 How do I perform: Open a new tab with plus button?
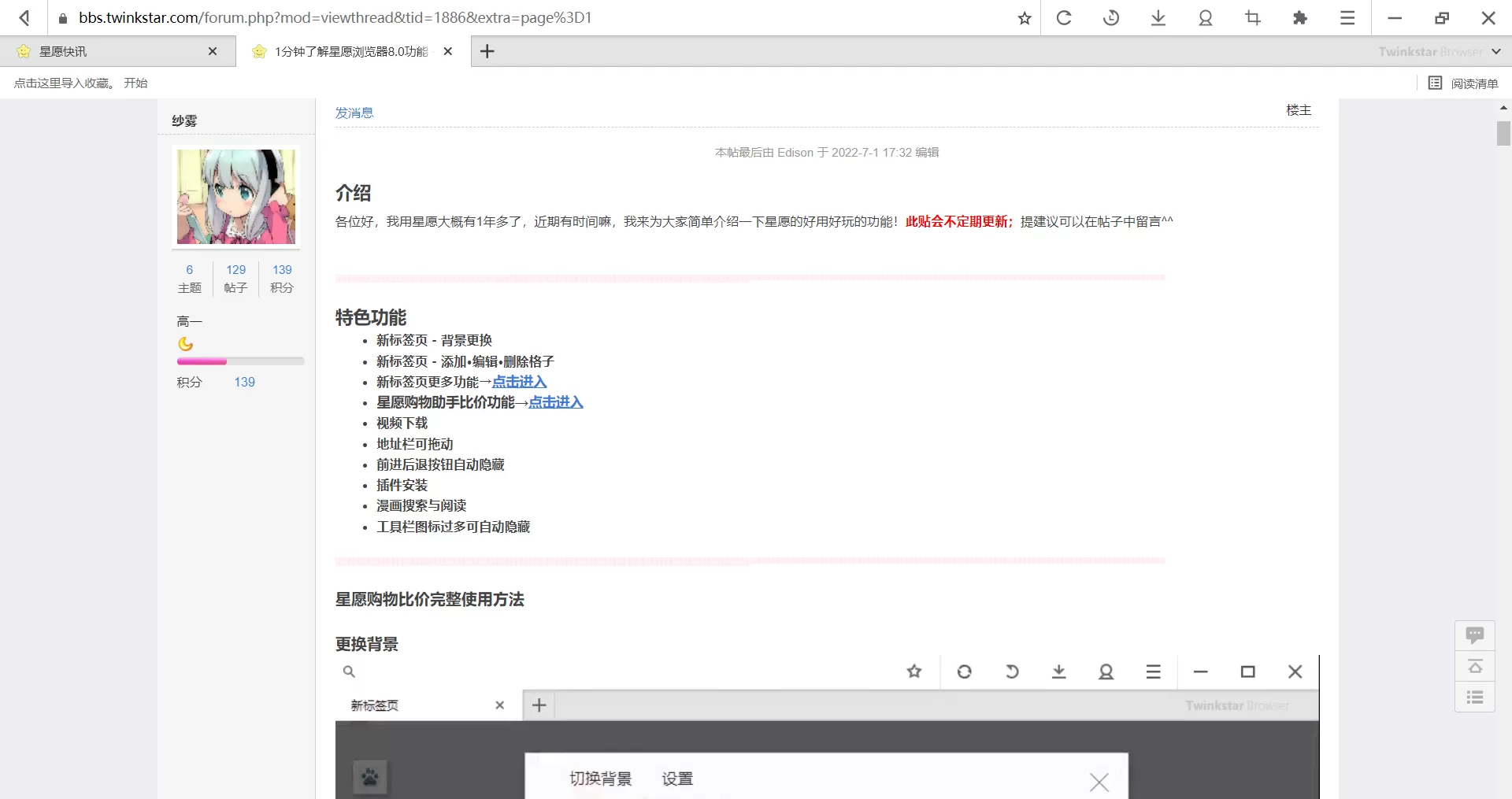487,52
